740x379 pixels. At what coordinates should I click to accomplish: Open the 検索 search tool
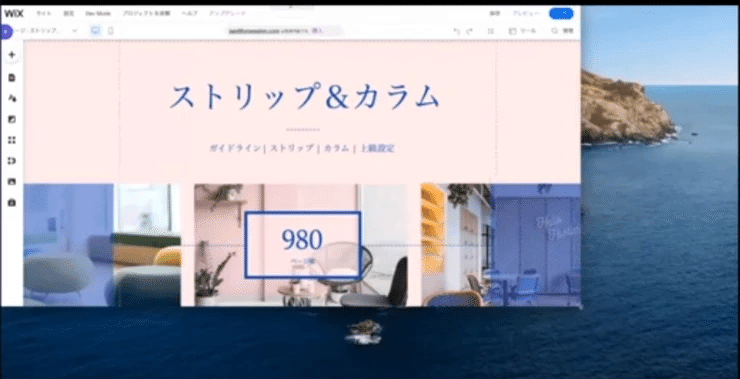(x=563, y=31)
